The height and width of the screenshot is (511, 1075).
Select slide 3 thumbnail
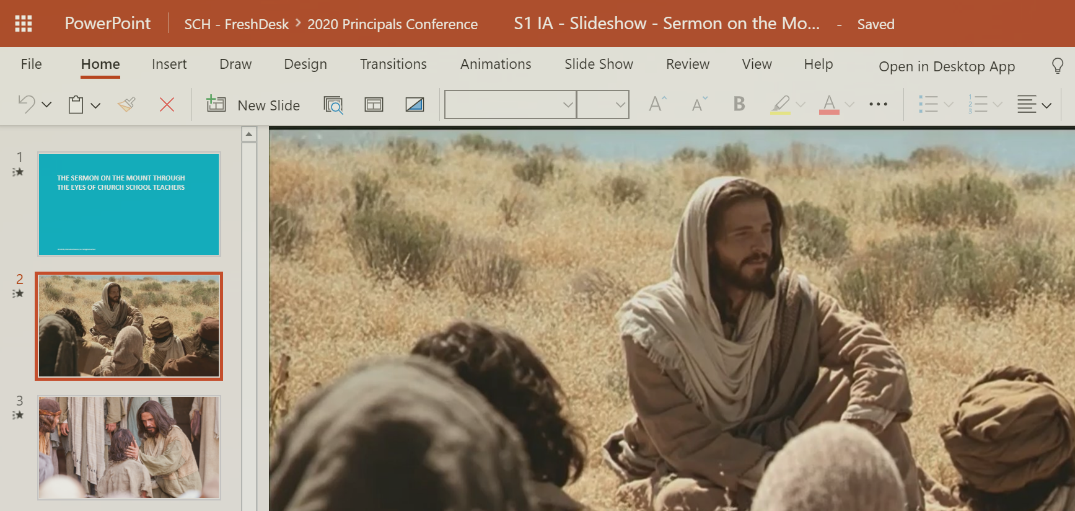129,447
